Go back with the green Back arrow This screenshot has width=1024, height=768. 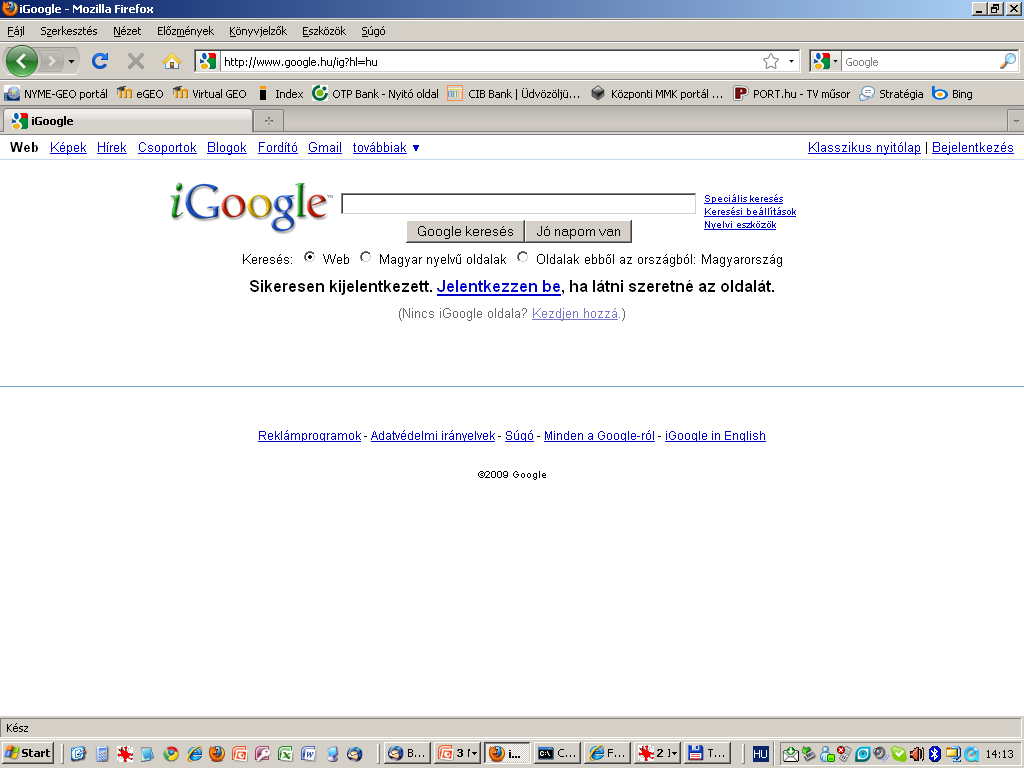pyautogui.click(x=22, y=61)
